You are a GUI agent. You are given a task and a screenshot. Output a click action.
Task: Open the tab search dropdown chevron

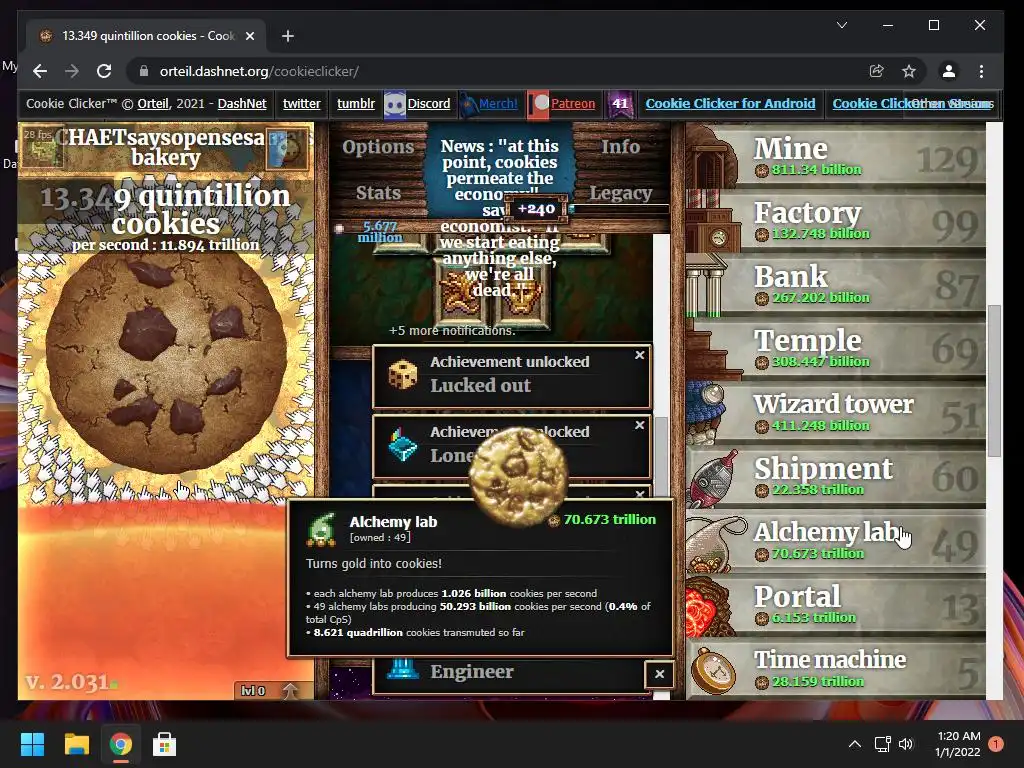(842, 25)
